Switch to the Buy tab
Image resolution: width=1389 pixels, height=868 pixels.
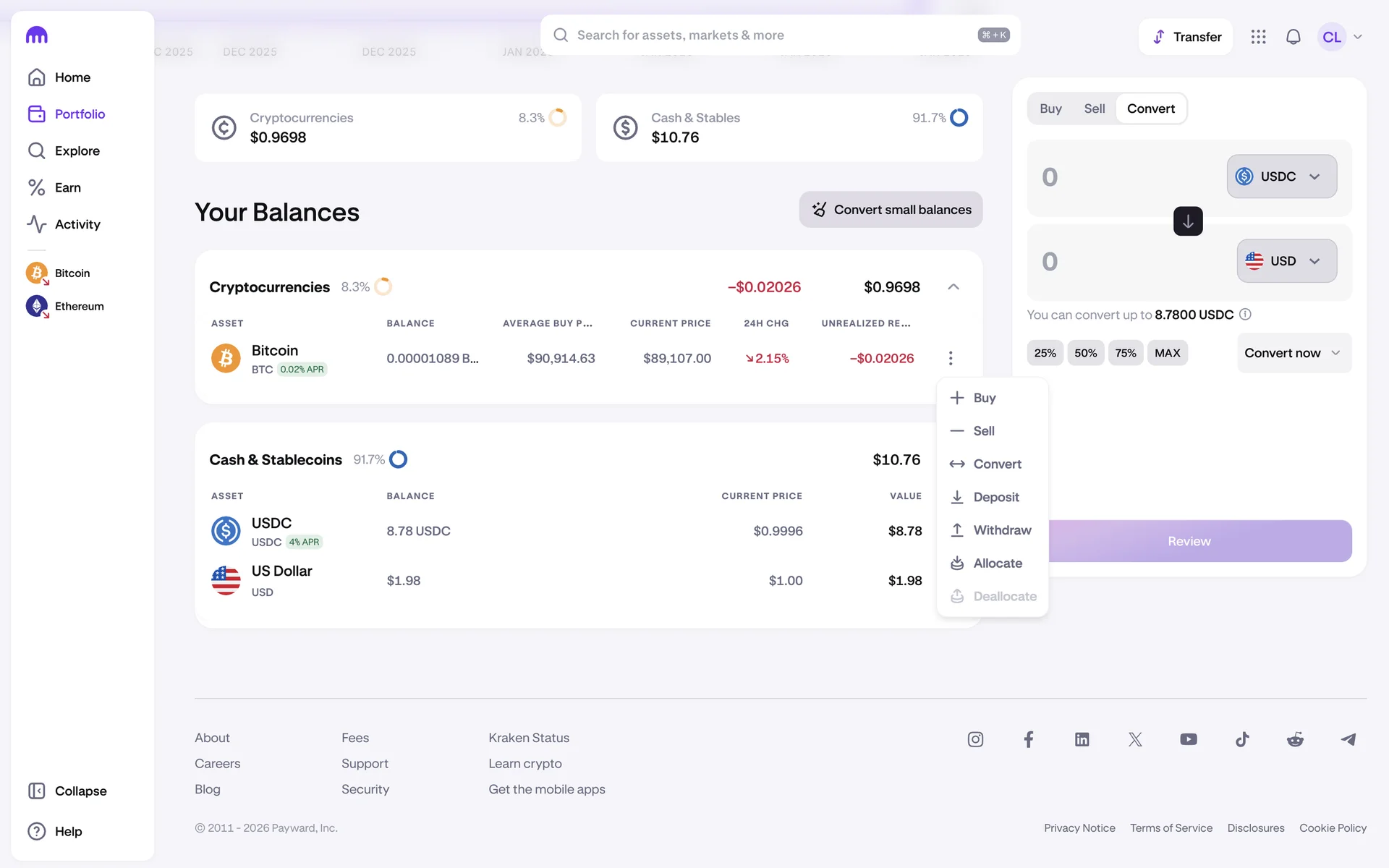coord(1050,109)
